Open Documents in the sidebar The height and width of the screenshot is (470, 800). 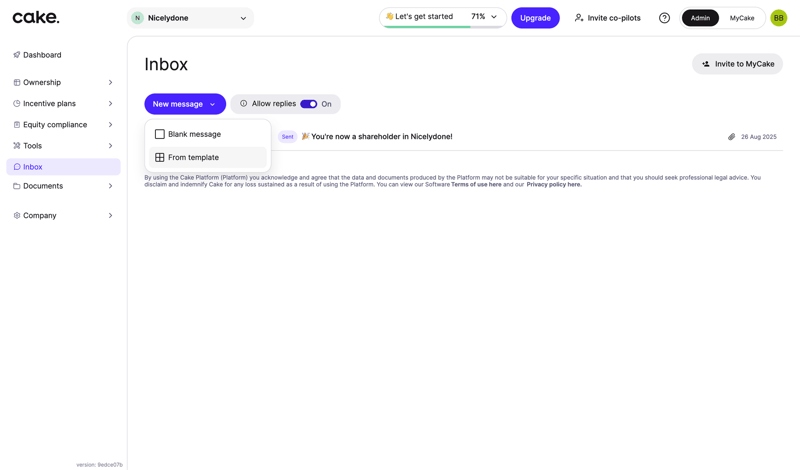(x=43, y=186)
